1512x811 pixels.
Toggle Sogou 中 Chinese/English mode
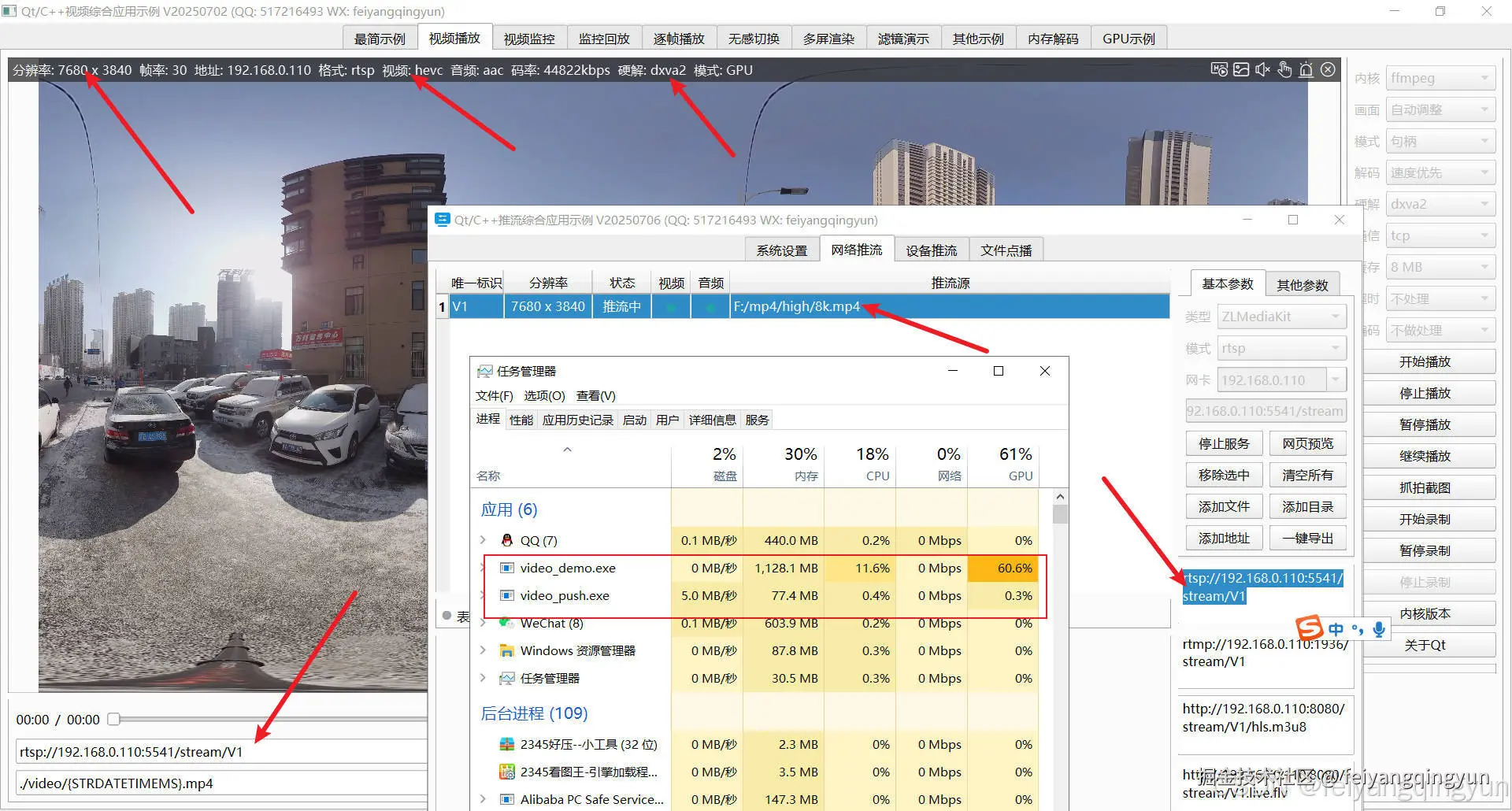[x=1336, y=629]
